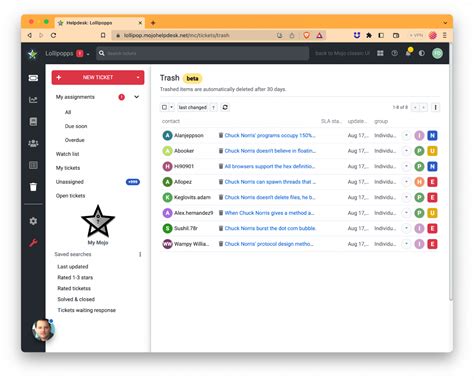Go to next page of tickets arrow

pyautogui.click(x=424, y=107)
